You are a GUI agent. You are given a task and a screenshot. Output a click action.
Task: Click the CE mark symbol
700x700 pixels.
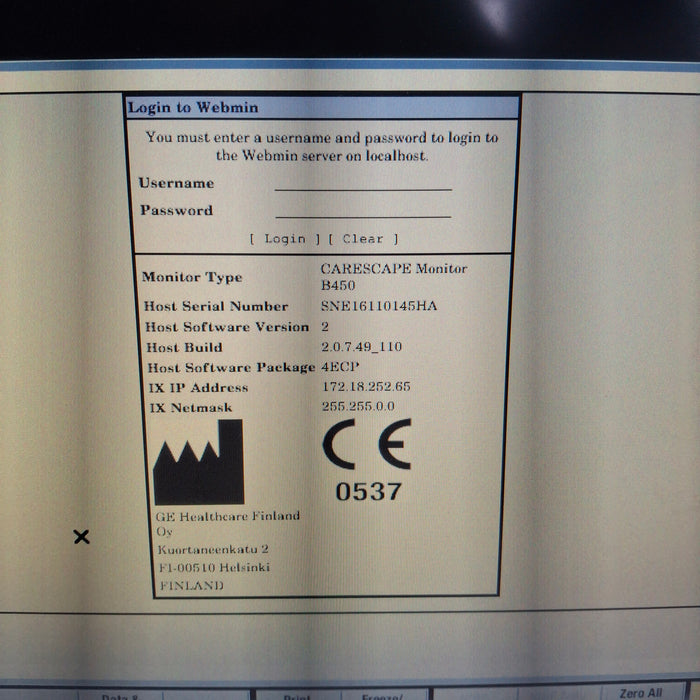click(367, 444)
